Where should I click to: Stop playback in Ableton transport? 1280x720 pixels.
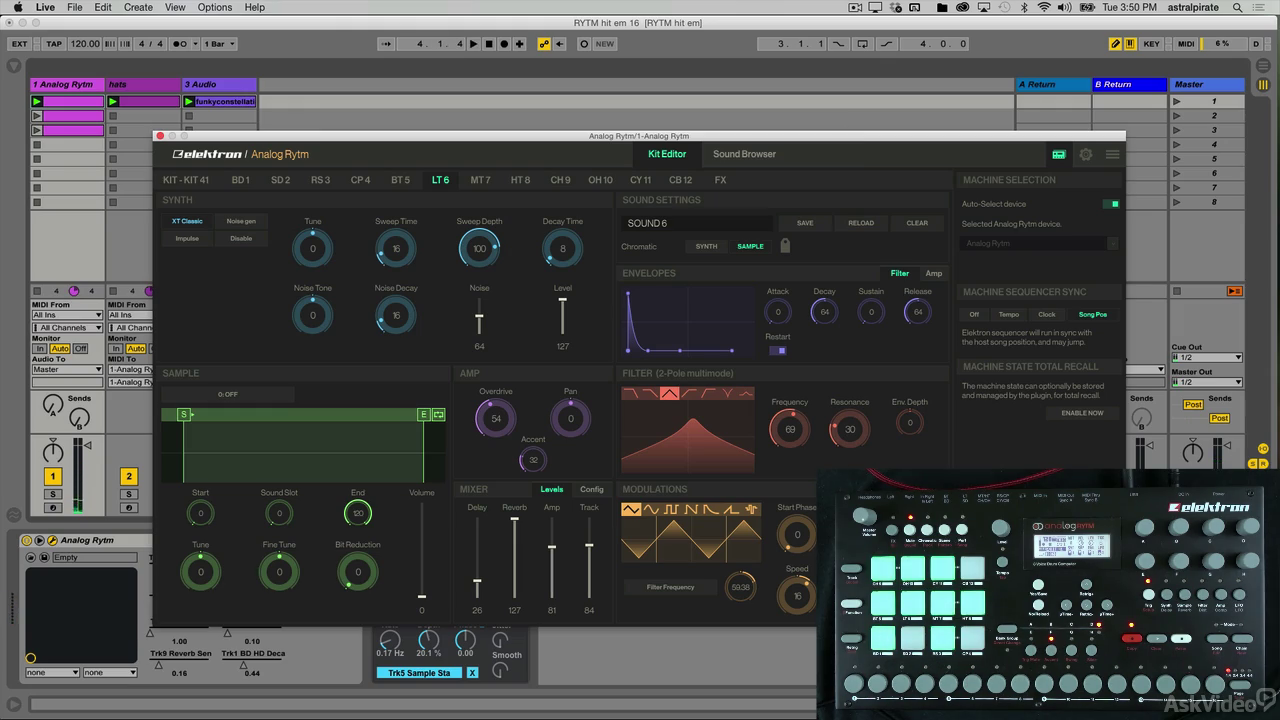489,44
